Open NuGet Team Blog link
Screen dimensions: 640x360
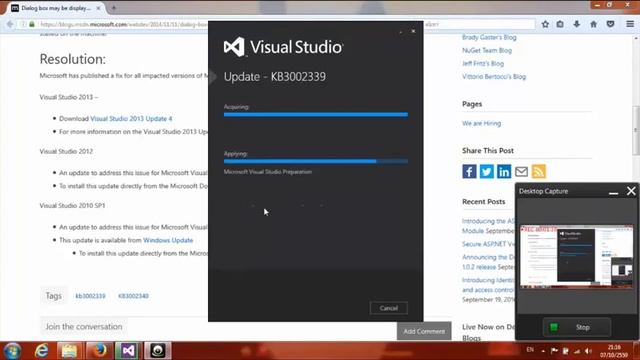click(x=487, y=50)
